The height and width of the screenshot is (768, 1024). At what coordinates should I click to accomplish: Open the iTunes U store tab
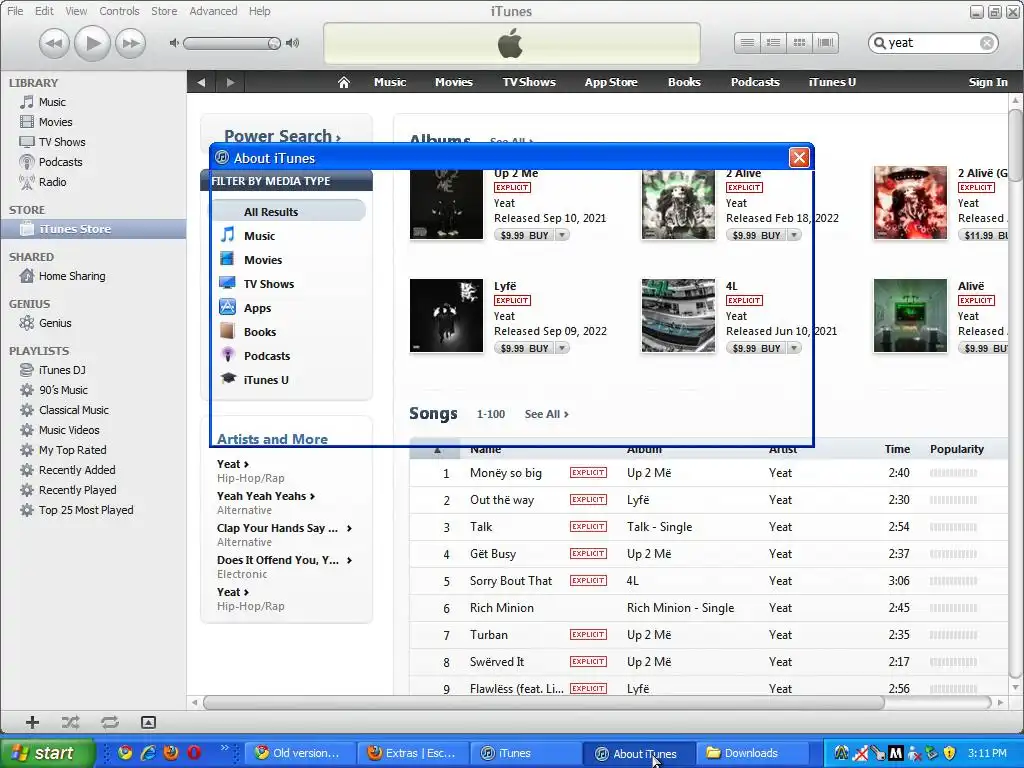pos(832,82)
